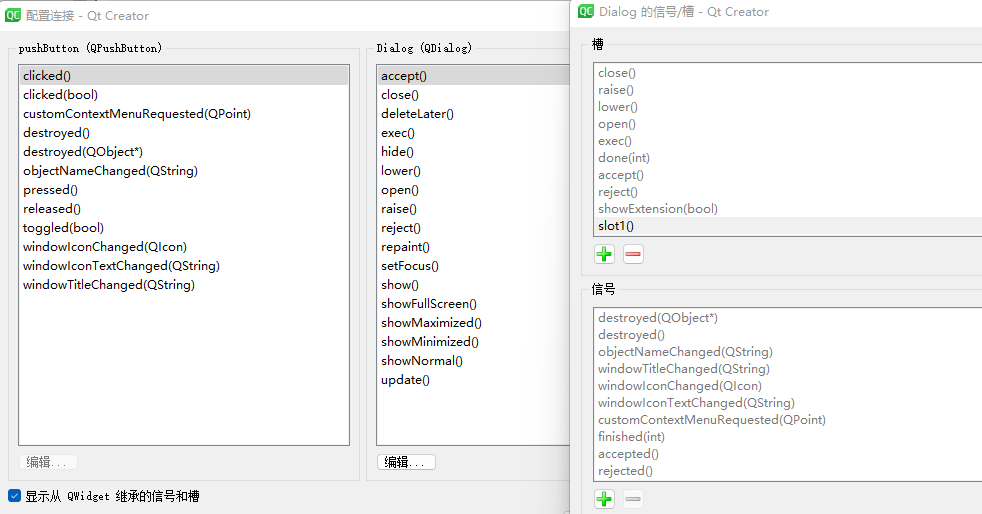Select the clicked(bool) signal
The height and width of the screenshot is (514, 982).
pos(183,95)
